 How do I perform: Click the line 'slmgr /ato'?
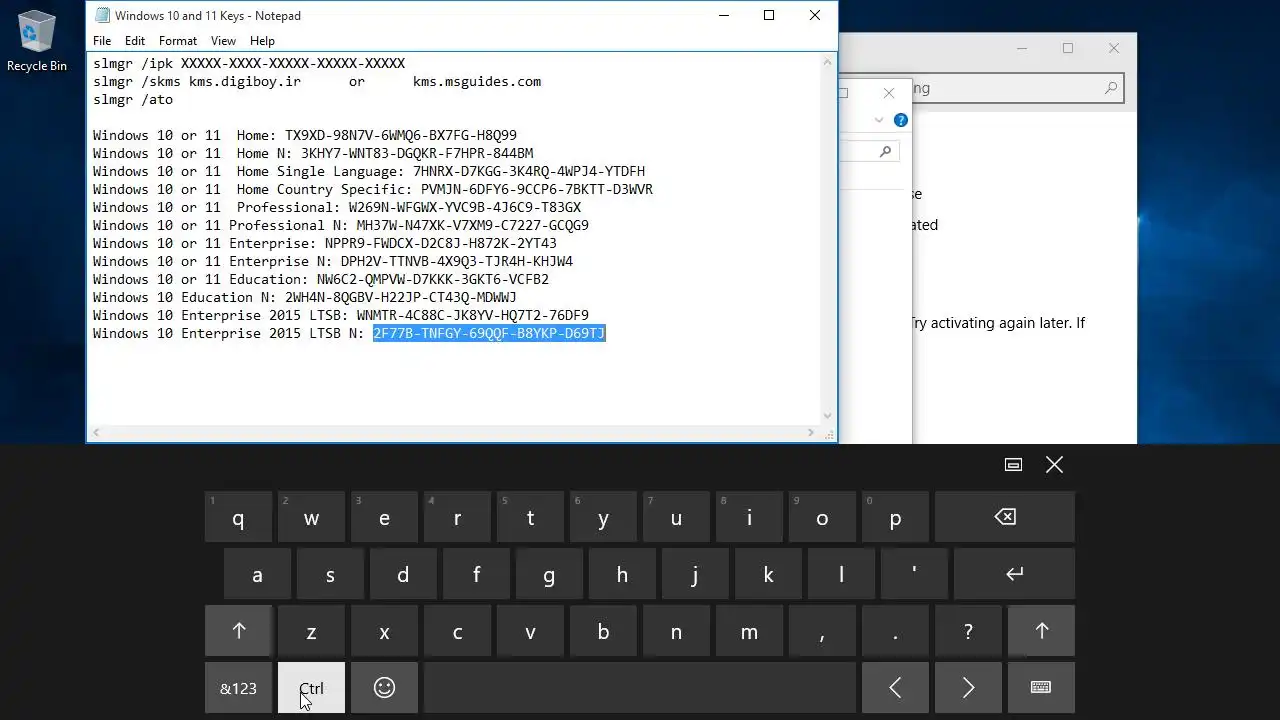[x=133, y=99]
